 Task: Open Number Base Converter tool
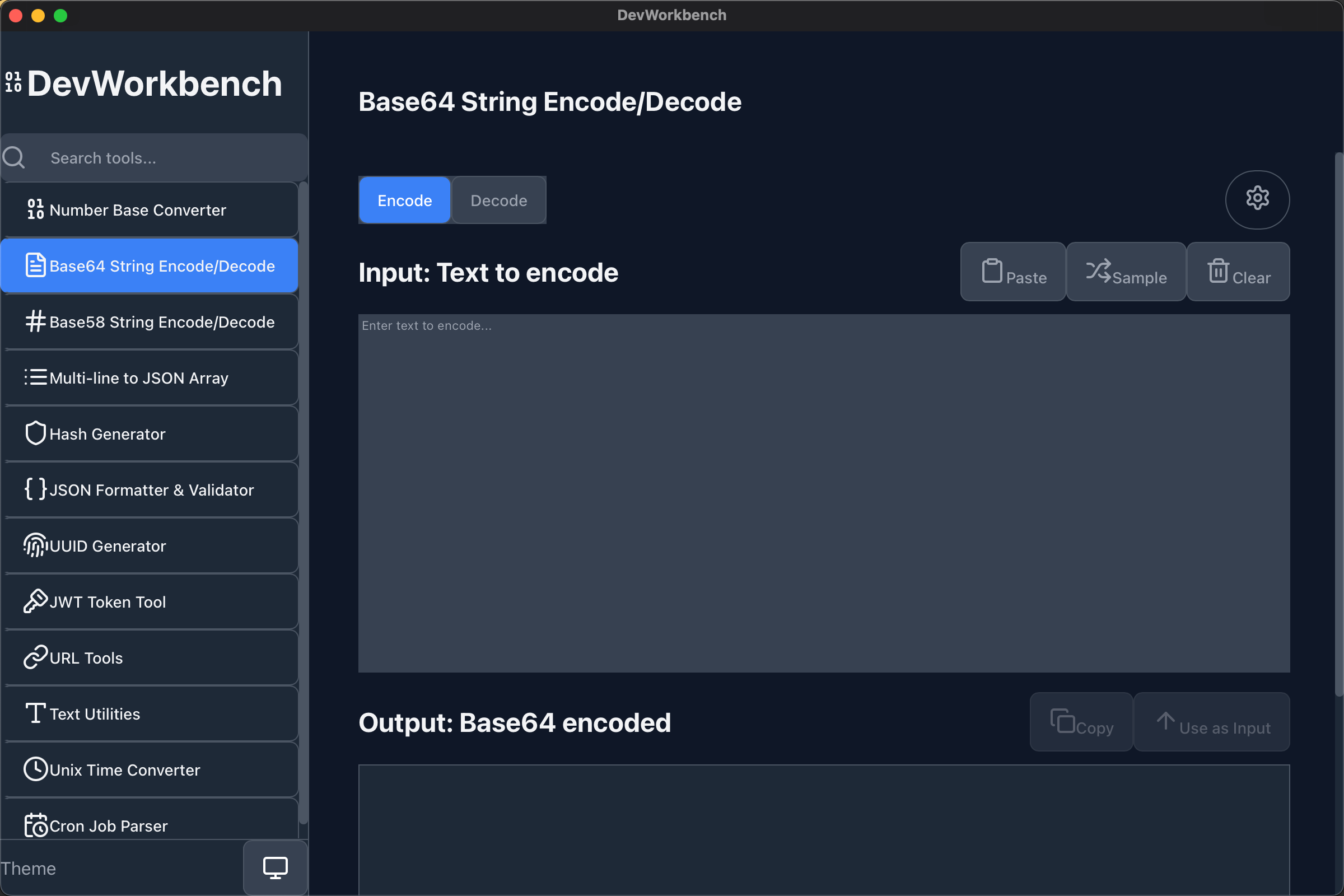150,209
